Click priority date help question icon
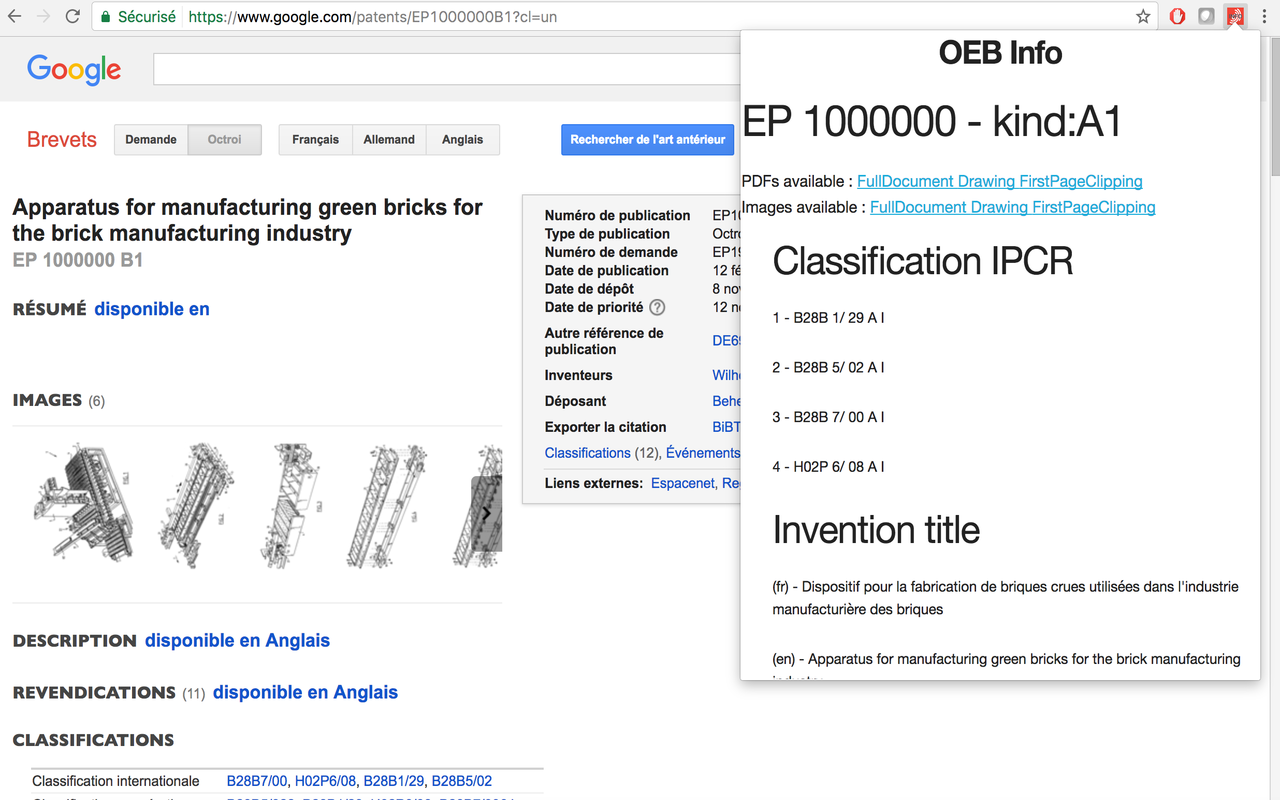The width and height of the screenshot is (1280, 800). [x=657, y=308]
